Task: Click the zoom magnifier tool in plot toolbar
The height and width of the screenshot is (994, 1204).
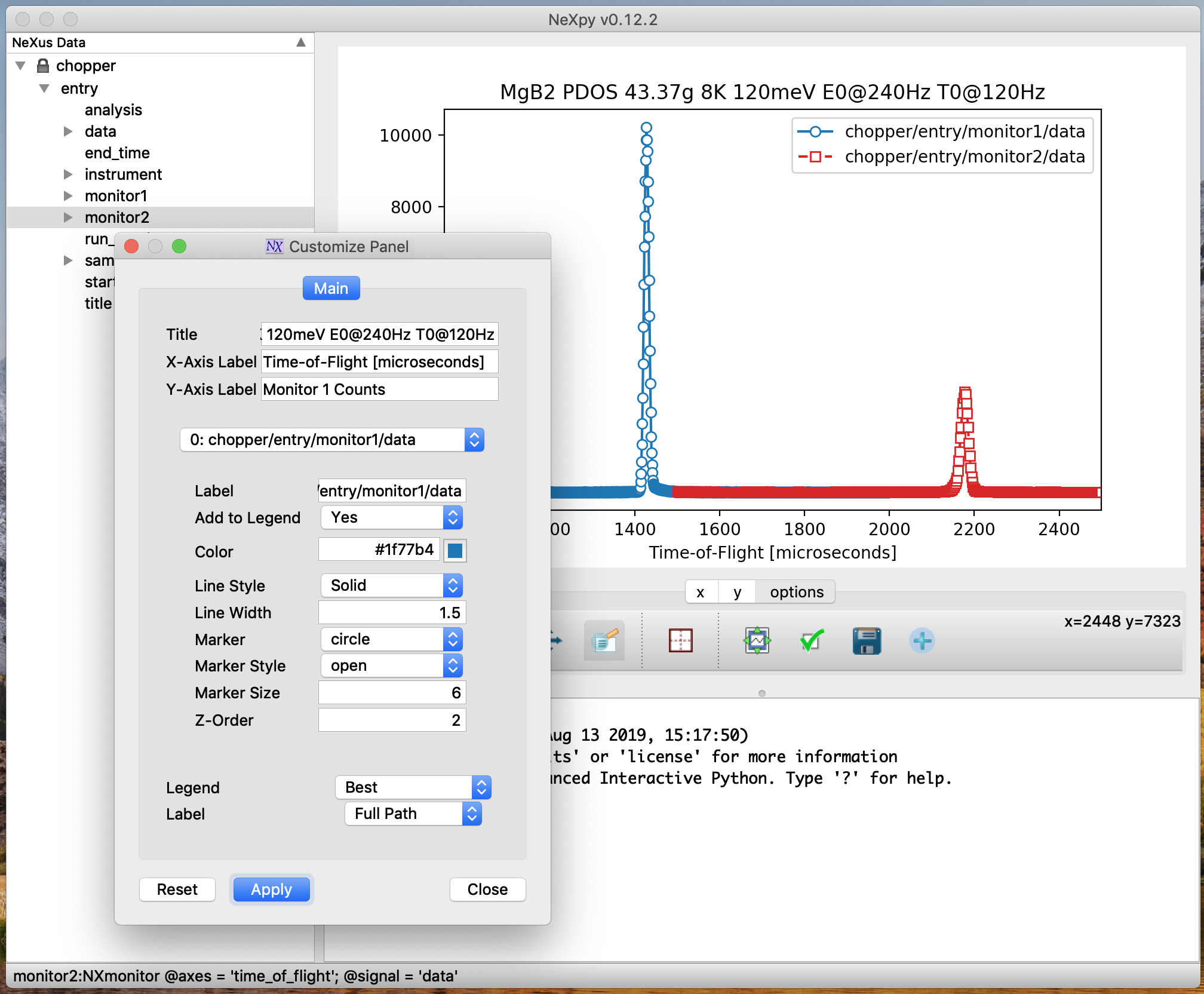Action: click(x=604, y=642)
